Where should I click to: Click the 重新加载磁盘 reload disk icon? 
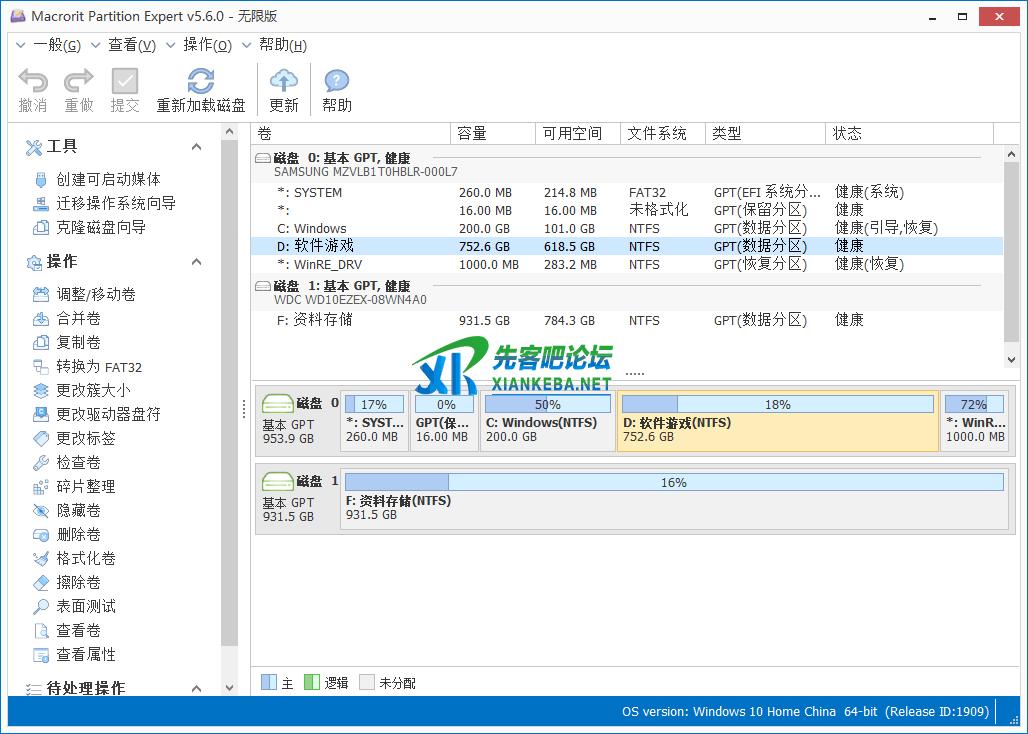(201, 82)
